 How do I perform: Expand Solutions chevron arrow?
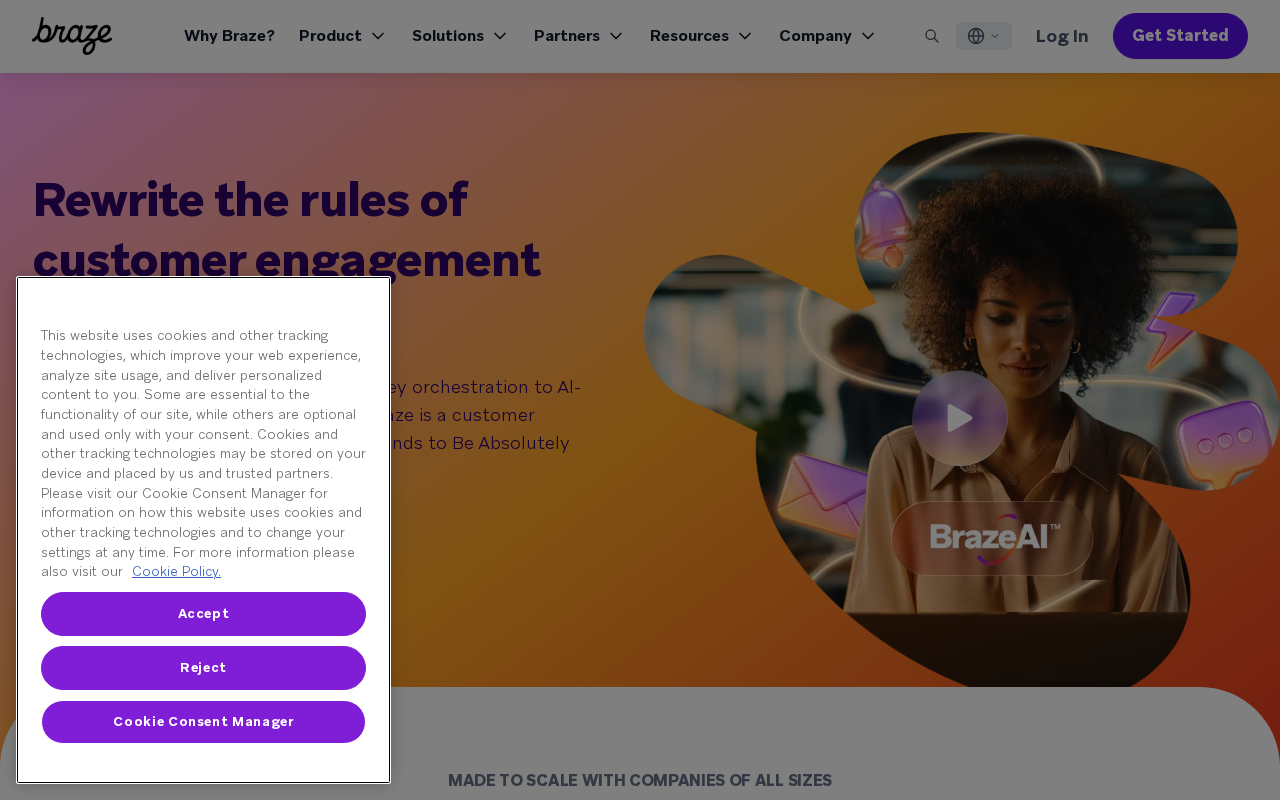(500, 36)
